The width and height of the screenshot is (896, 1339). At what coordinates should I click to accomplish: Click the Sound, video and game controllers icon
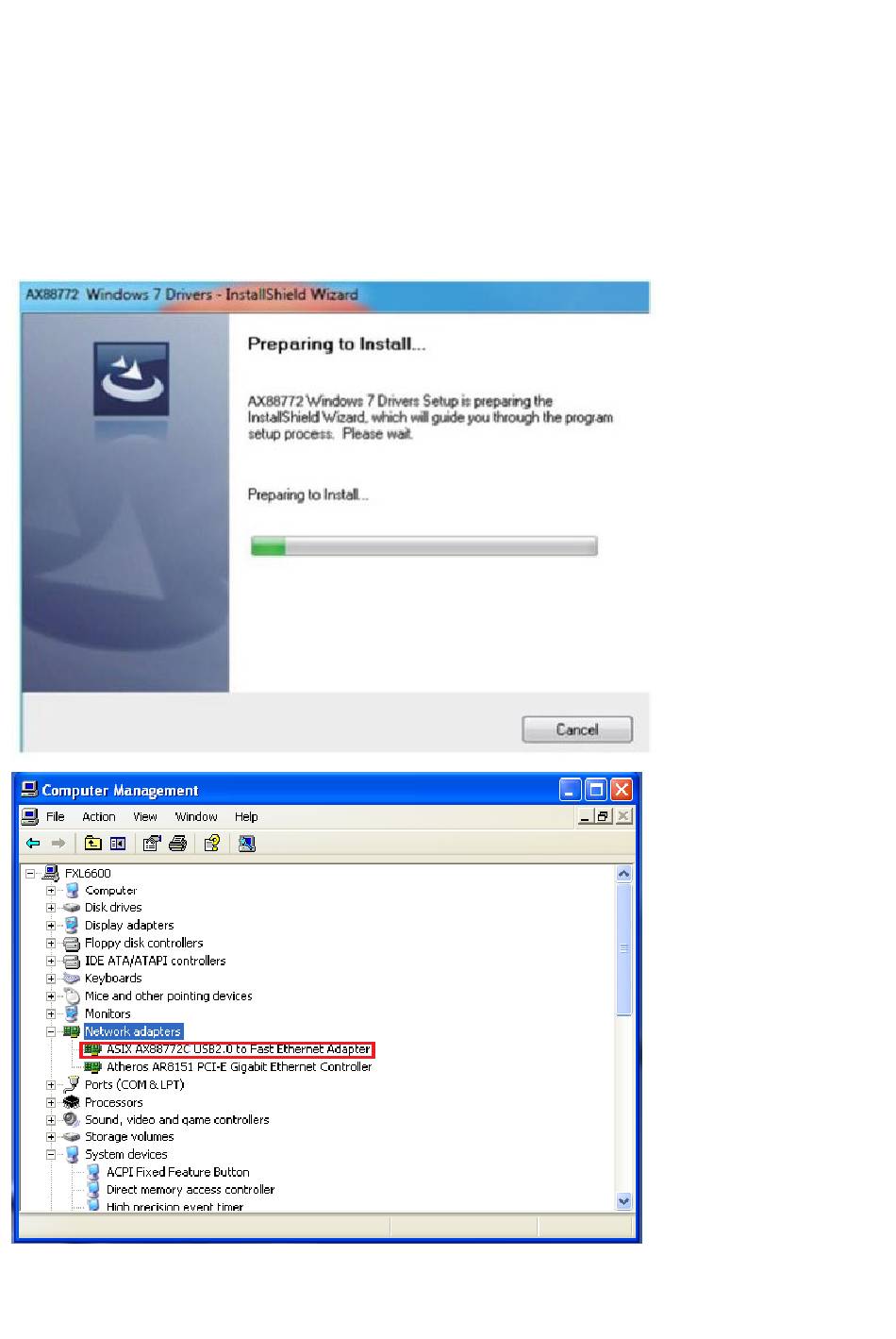pos(72,1120)
